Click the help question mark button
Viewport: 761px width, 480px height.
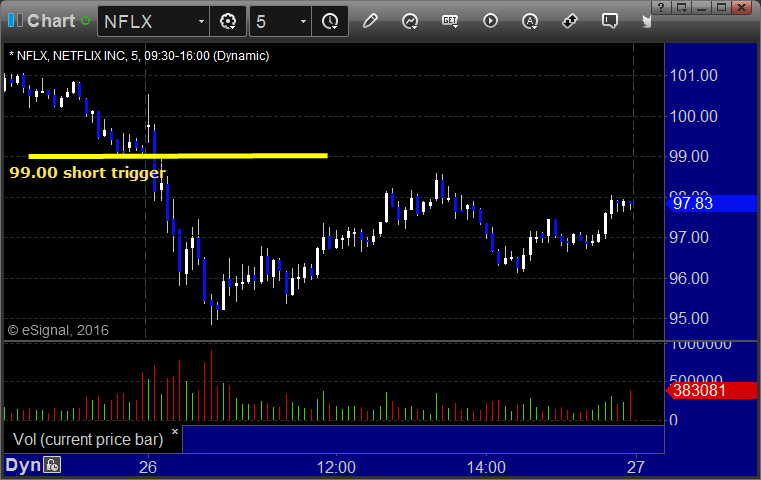(661, 7)
